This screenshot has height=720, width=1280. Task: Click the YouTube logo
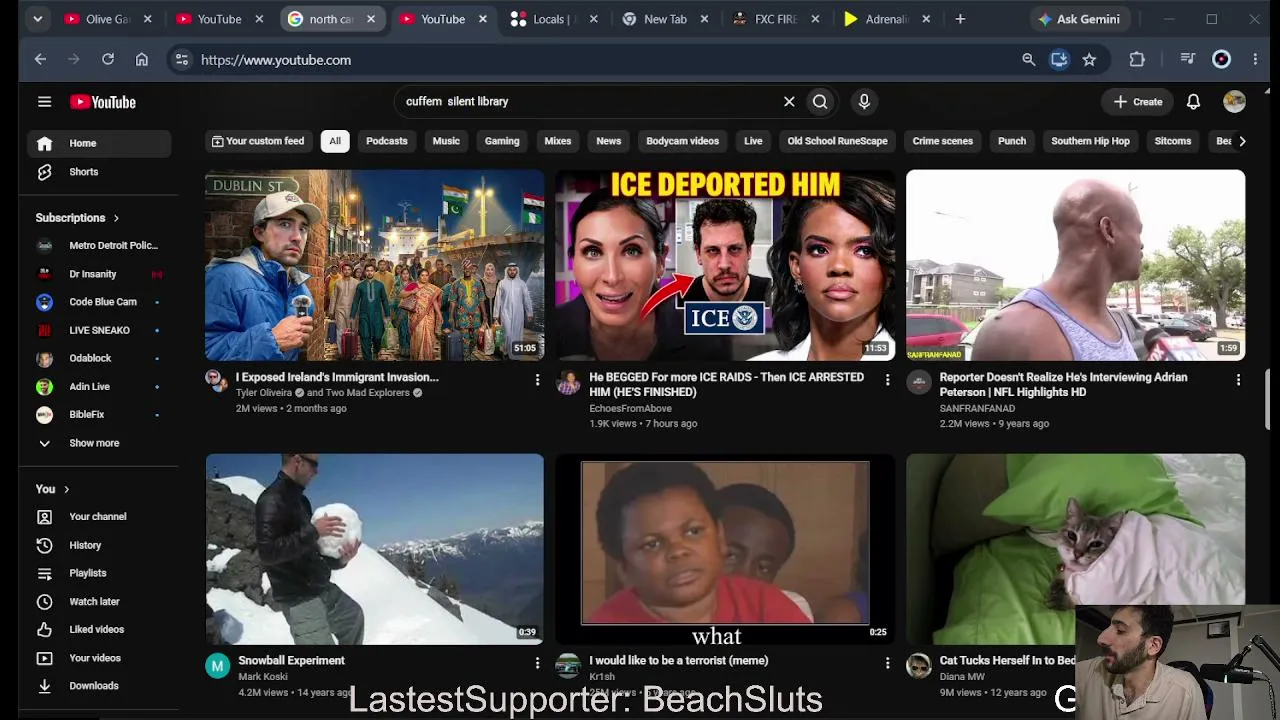point(102,102)
